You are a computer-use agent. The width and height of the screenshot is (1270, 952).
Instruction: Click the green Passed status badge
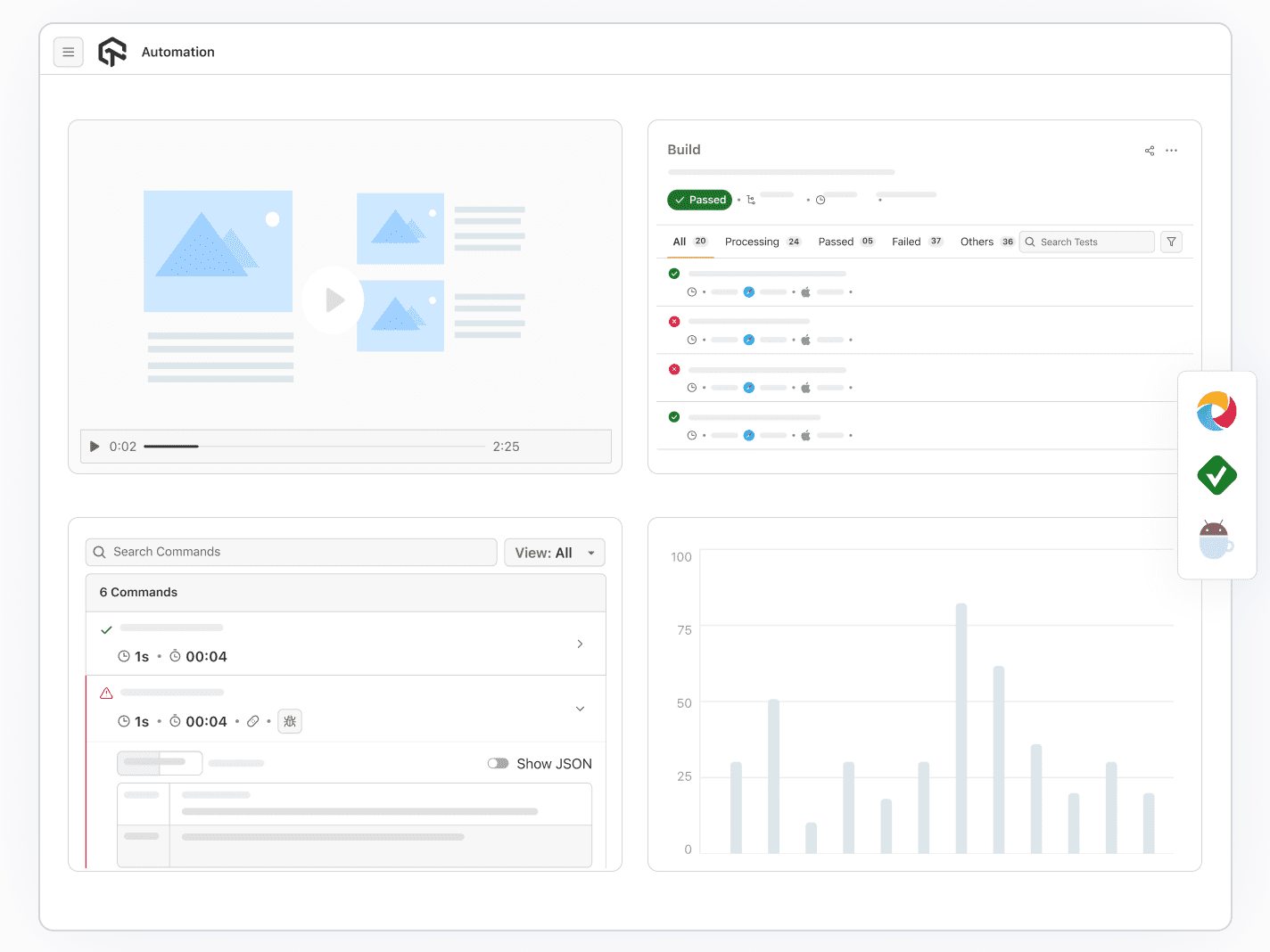tap(699, 200)
